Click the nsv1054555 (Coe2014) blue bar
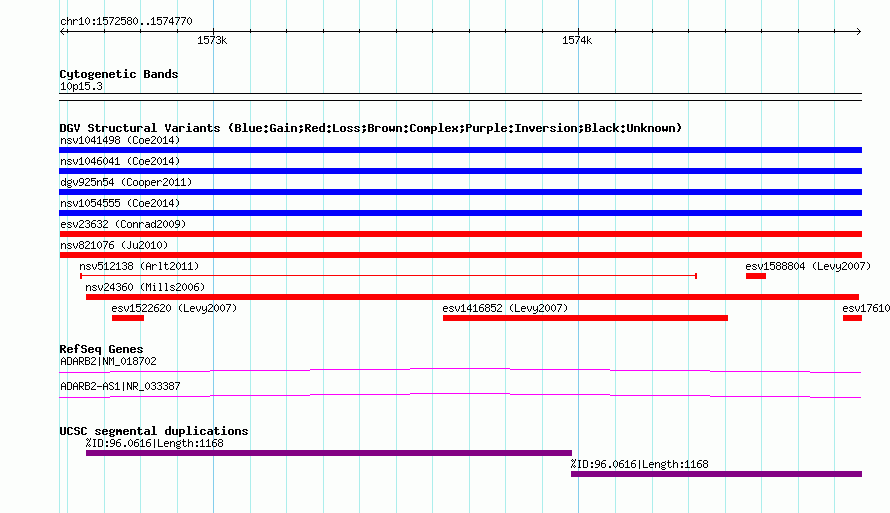Screen dimensions: 890x513 click(x=460, y=213)
